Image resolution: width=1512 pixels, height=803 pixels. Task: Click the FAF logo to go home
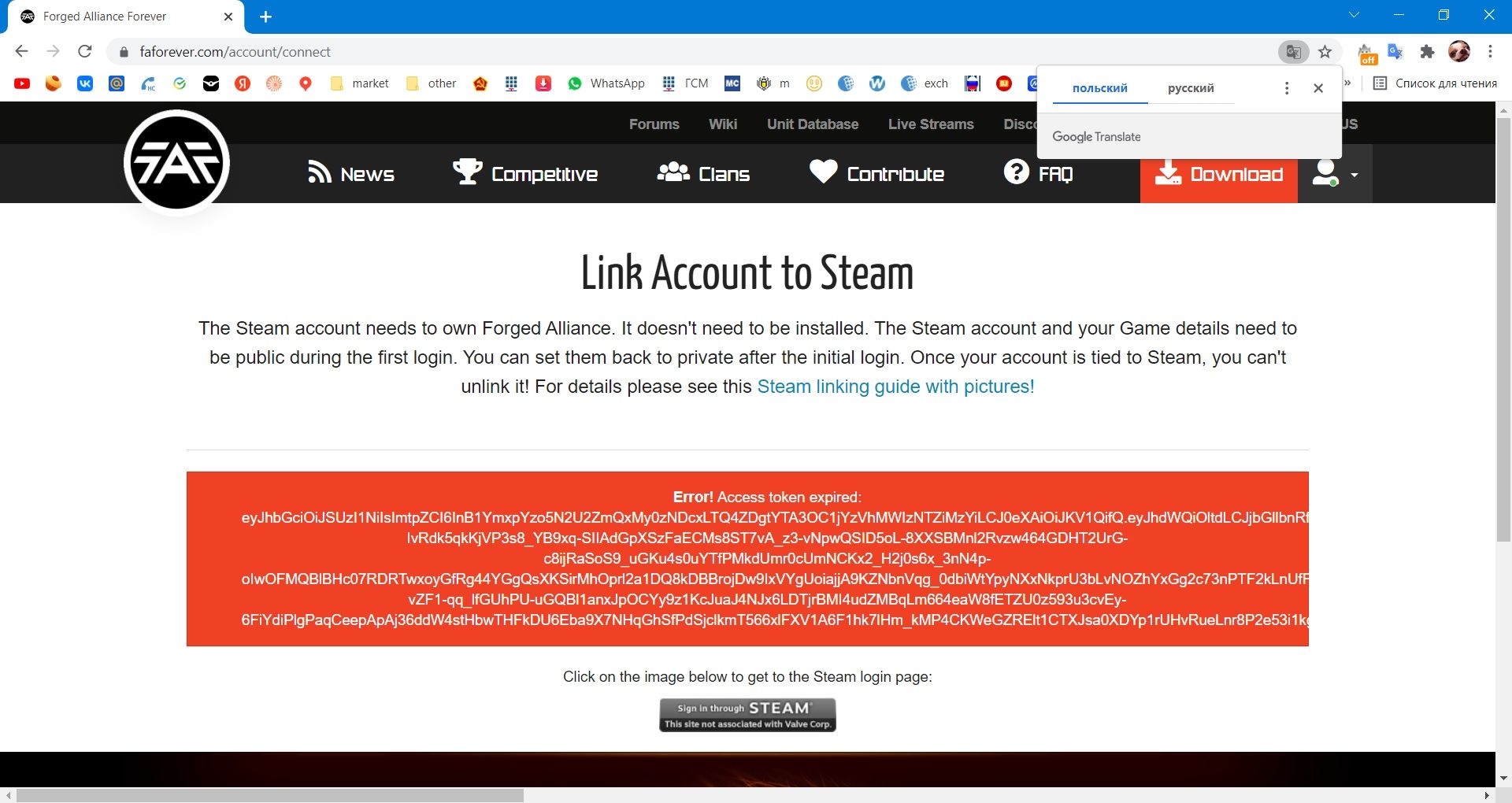[176, 162]
